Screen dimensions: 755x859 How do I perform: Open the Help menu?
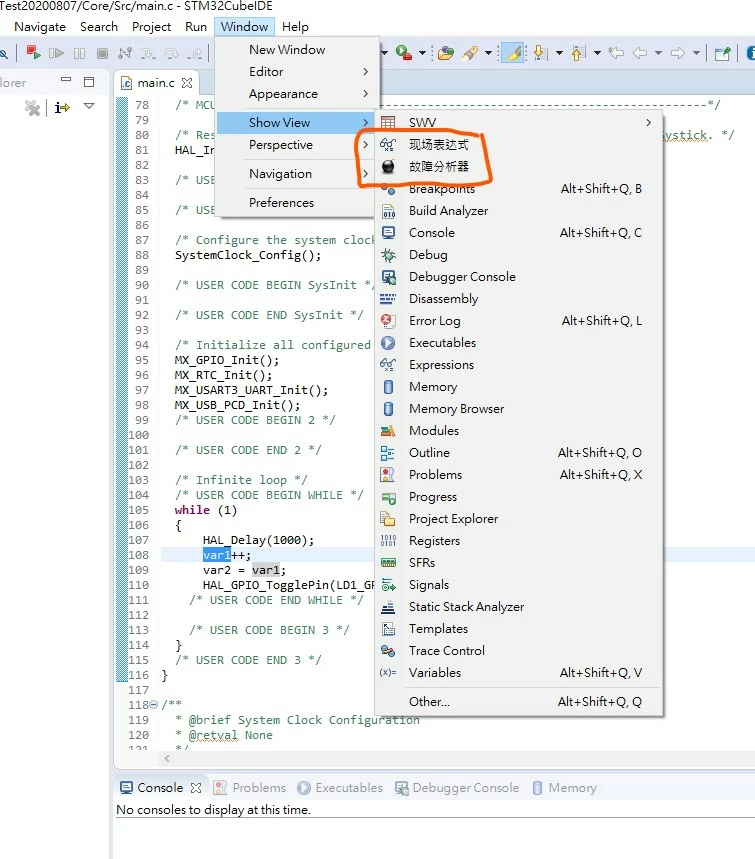295,26
